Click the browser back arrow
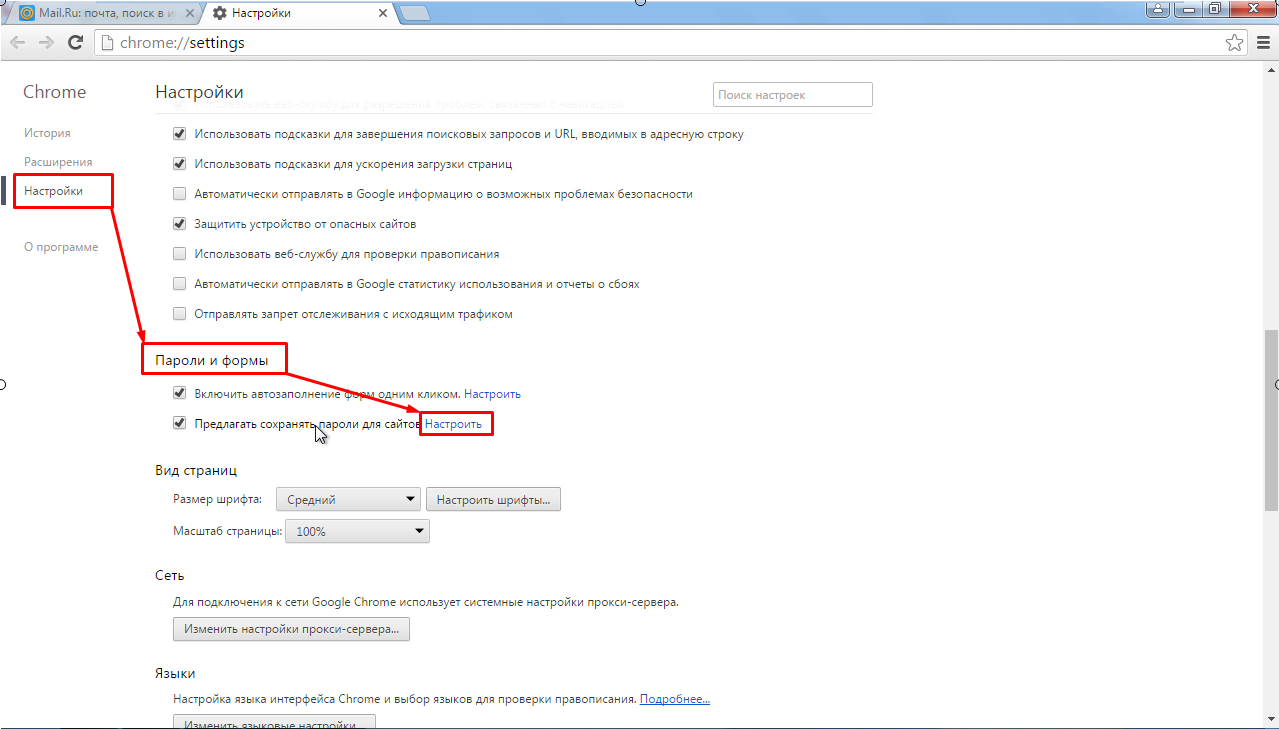1279x729 pixels. (x=18, y=43)
